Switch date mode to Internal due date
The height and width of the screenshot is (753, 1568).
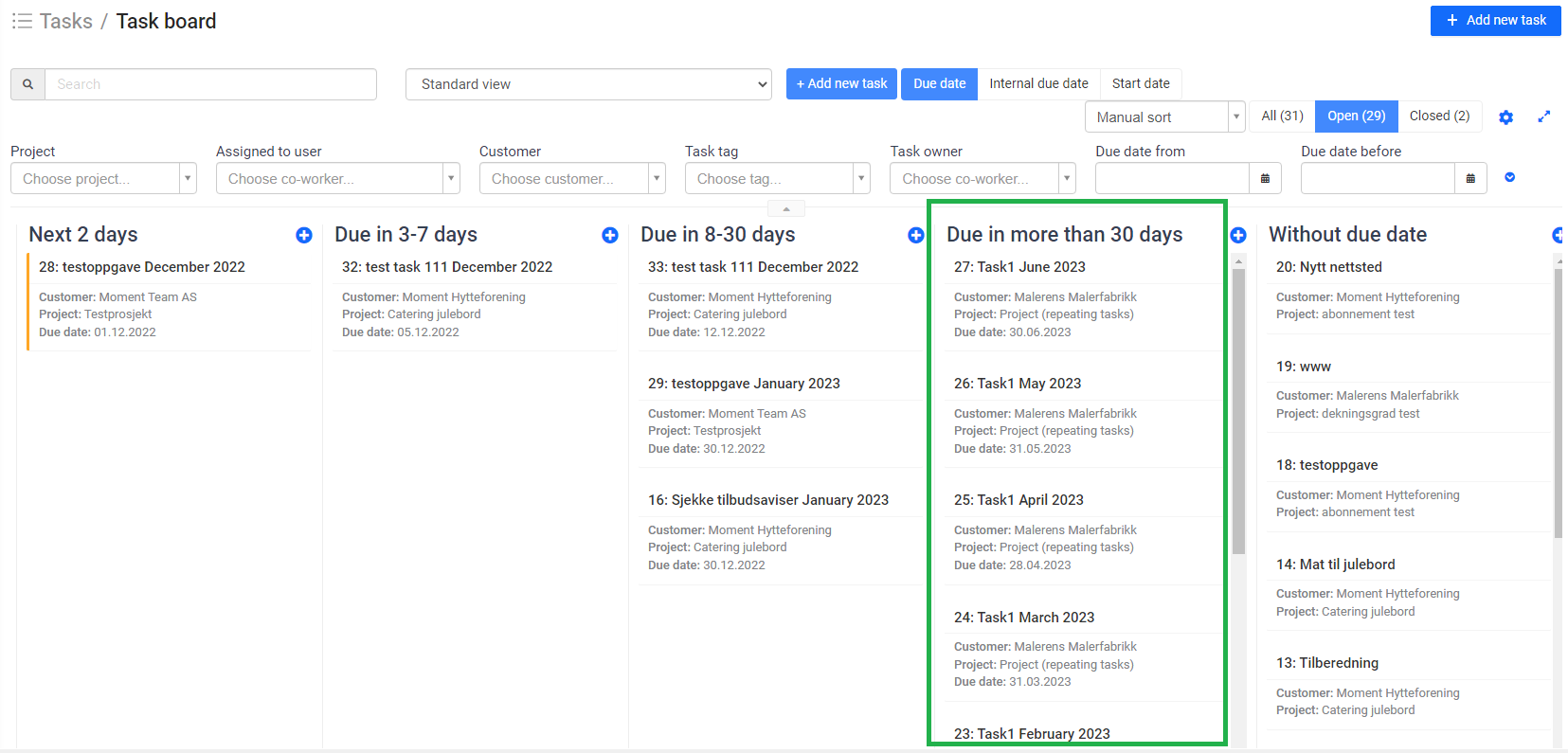[1038, 83]
